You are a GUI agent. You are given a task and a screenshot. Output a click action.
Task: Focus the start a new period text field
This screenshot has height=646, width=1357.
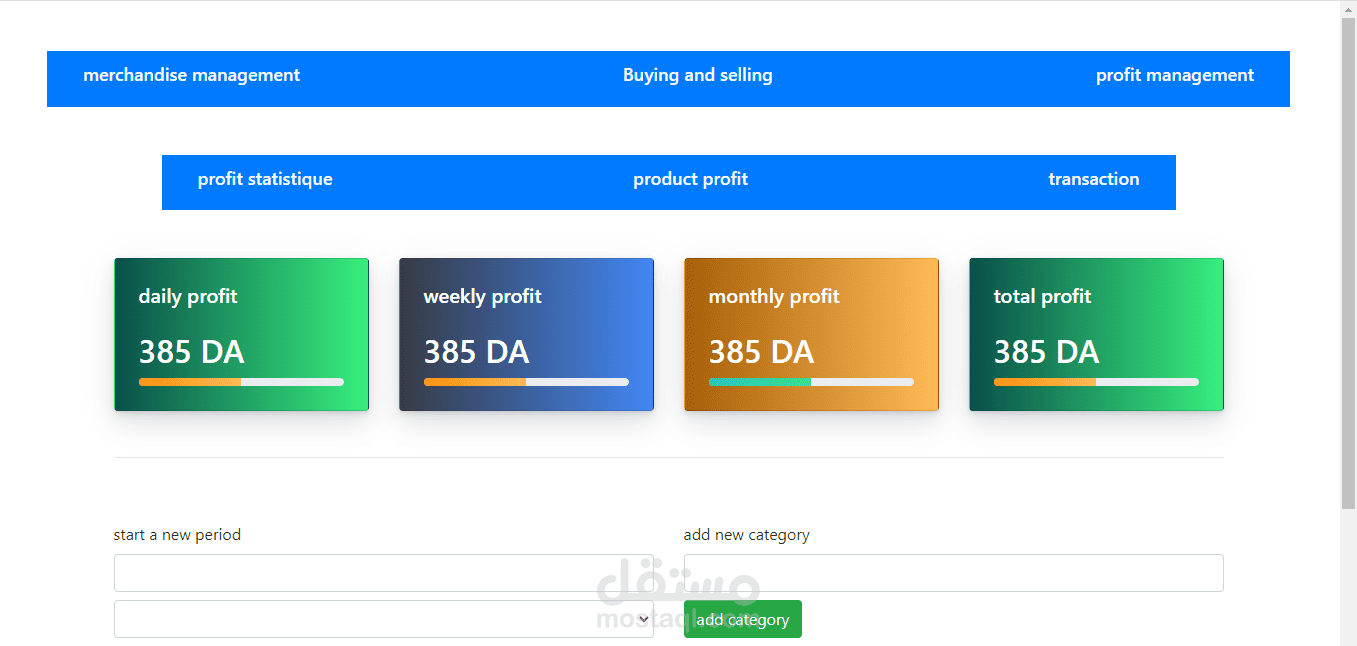(384, 573)
